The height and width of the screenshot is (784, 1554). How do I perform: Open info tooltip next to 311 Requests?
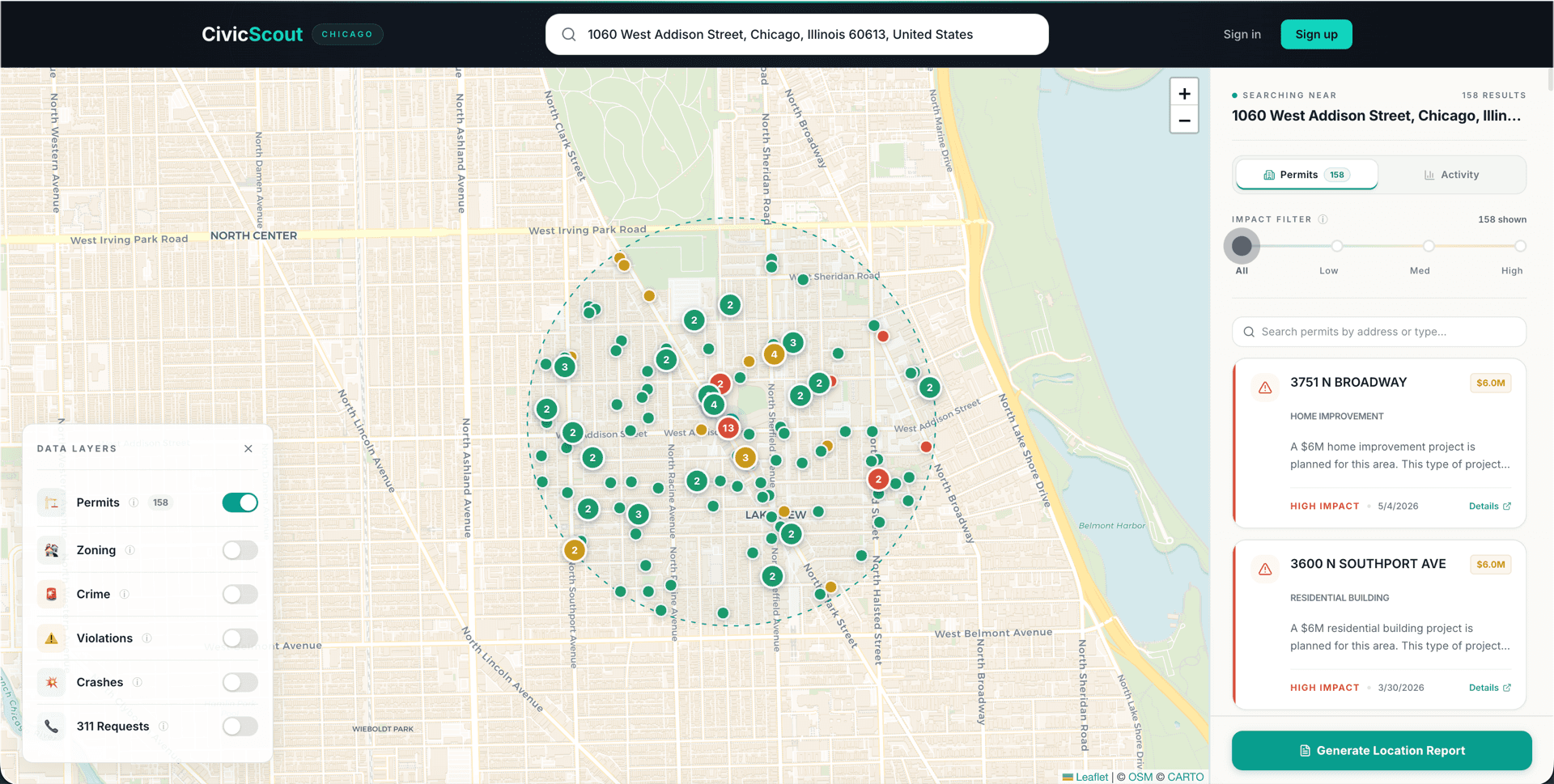point(163,727)
